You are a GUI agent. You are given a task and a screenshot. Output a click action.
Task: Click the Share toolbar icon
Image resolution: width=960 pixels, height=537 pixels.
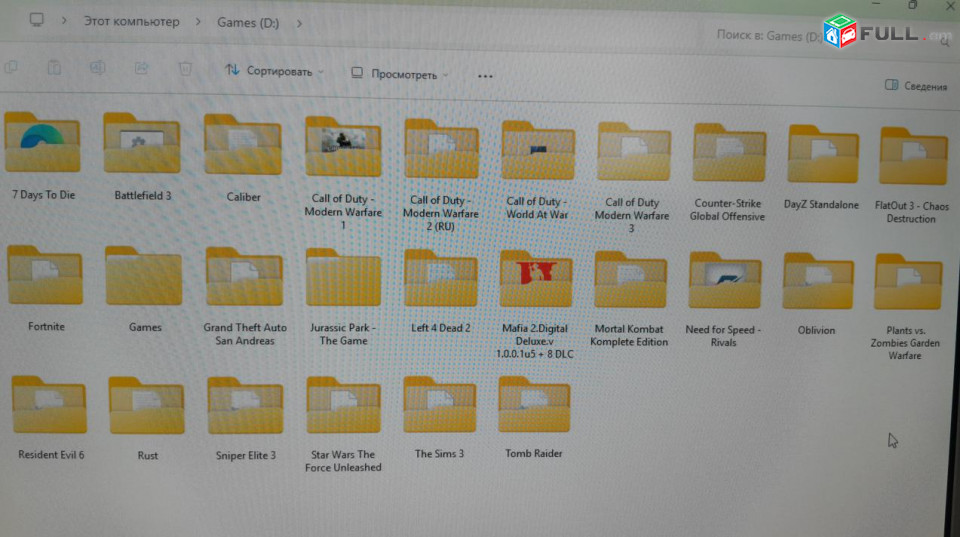141,68
